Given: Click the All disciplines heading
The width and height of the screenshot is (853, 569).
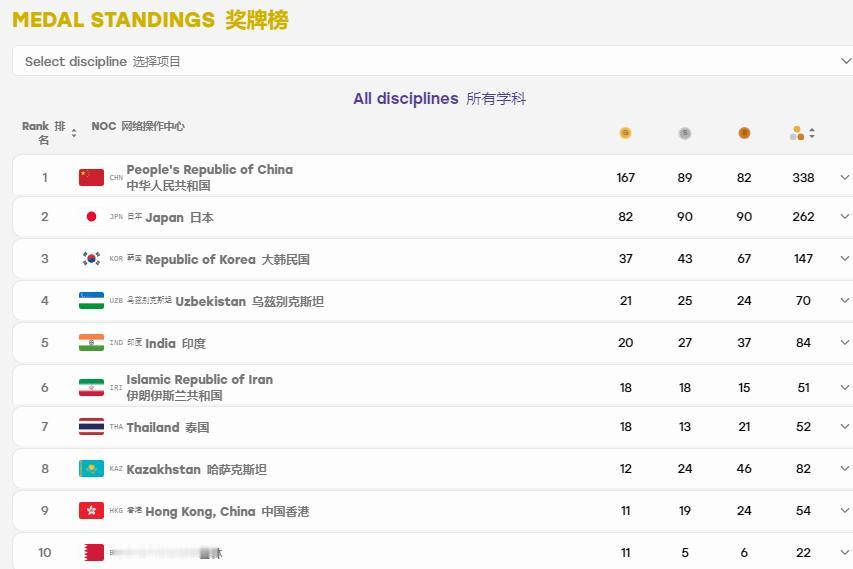Looking at the screenshot, I should (x=439, y=98).
